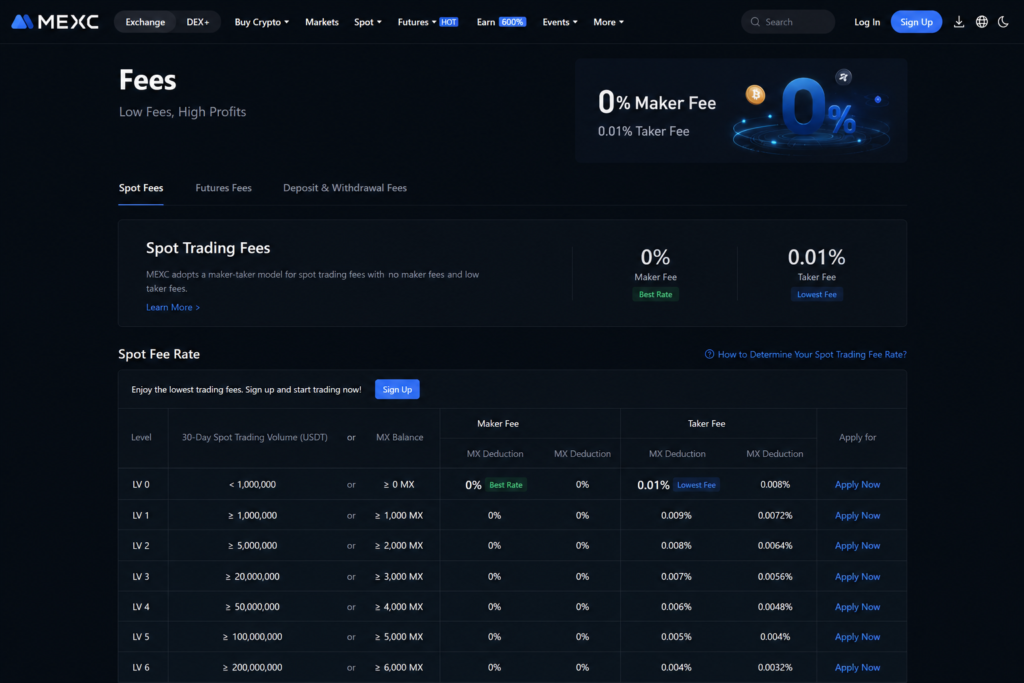
Task: Open How to Determine Your Spot Trading Fee Rate
Action: pos(812,354)
